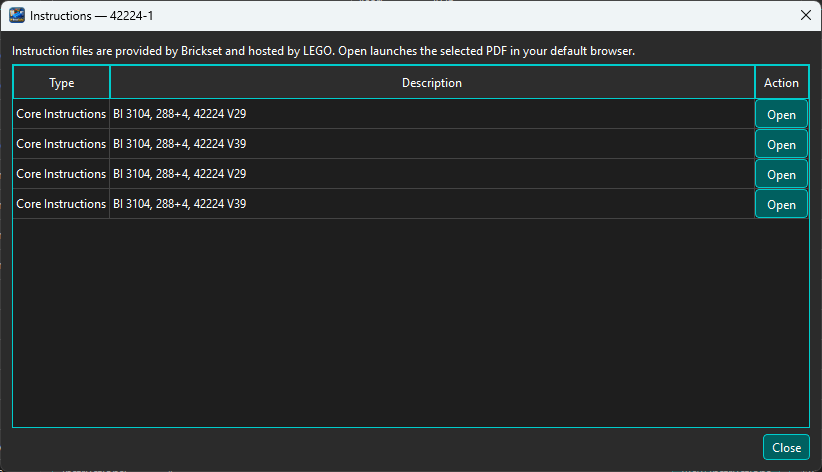Click the Brickset instruction files notice text
Screen dimensions: 822x472
tap(323, 51)
